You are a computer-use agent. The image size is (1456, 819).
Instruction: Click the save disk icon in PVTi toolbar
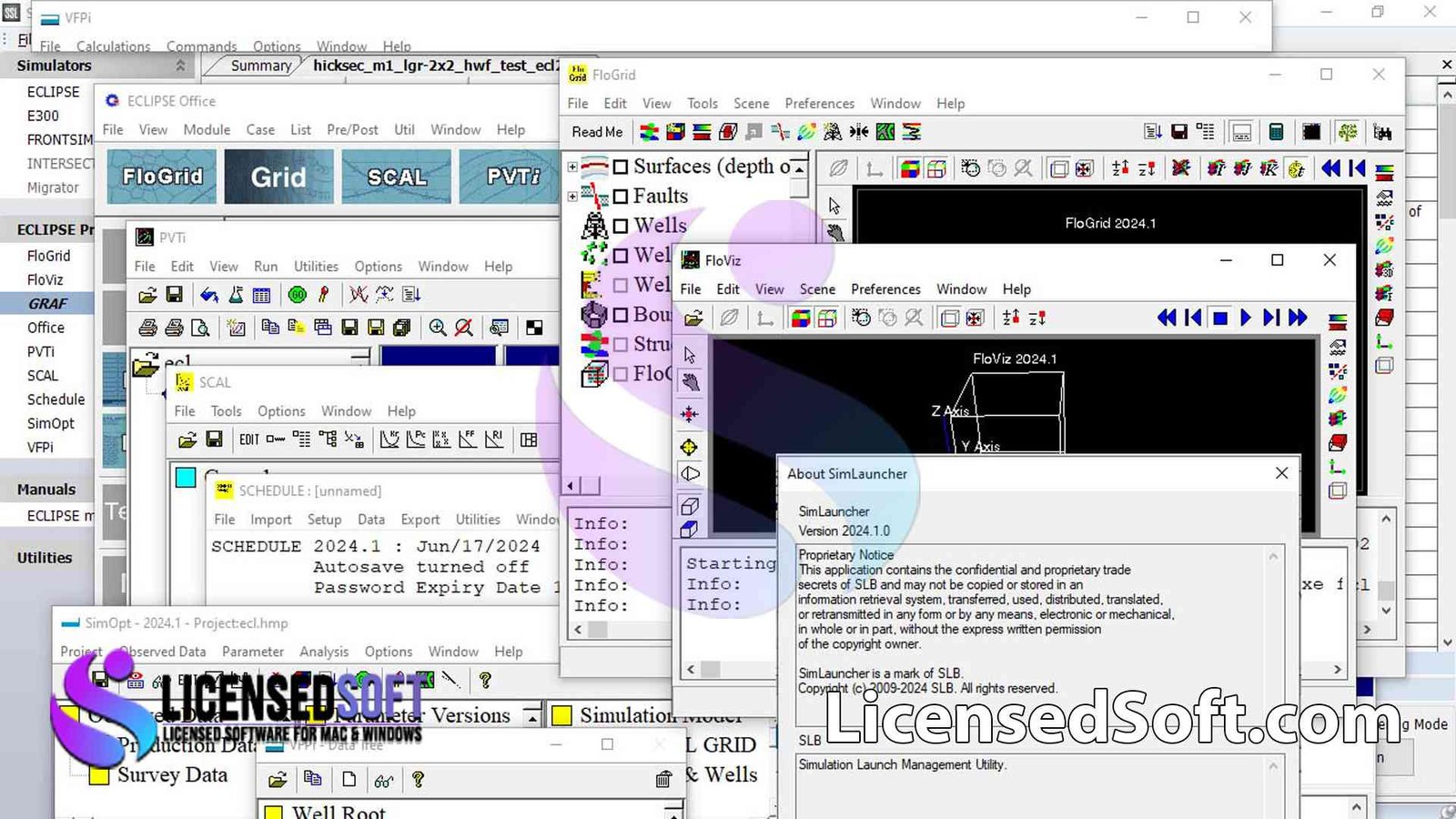coord(174,294)
